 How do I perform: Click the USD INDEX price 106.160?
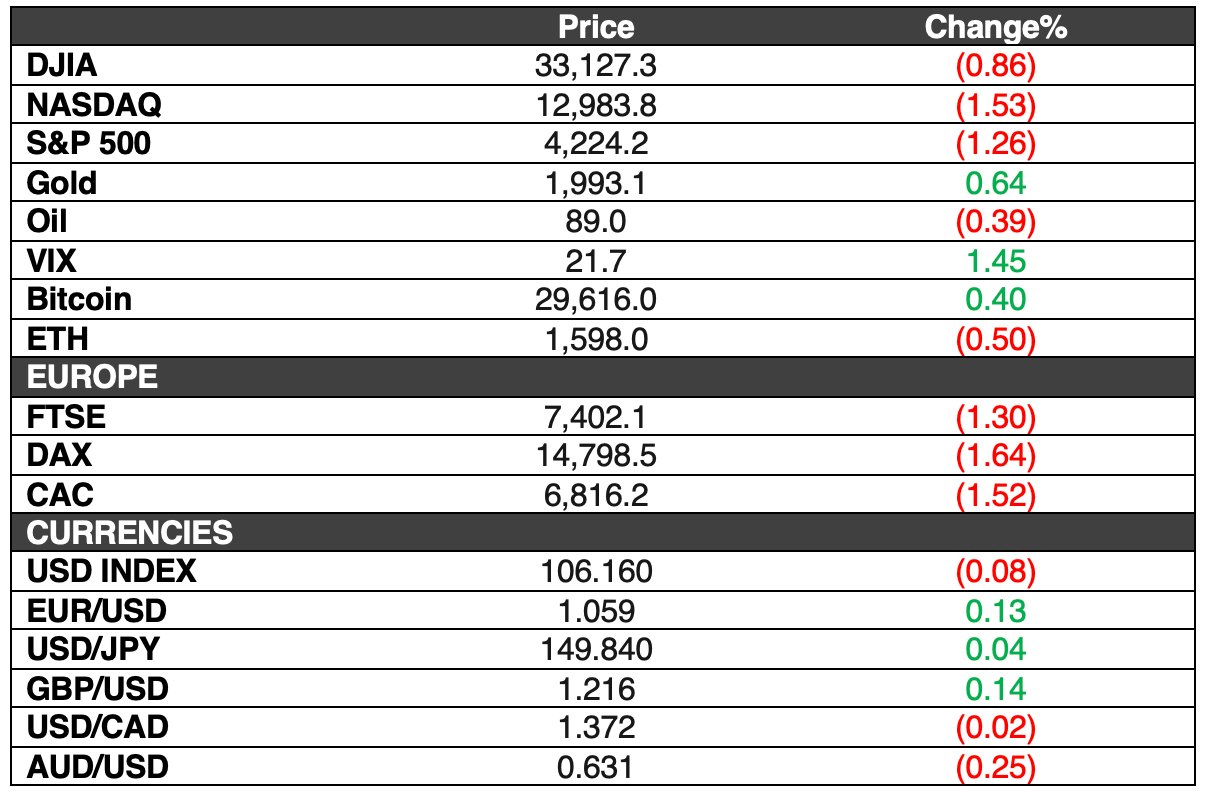596,572
